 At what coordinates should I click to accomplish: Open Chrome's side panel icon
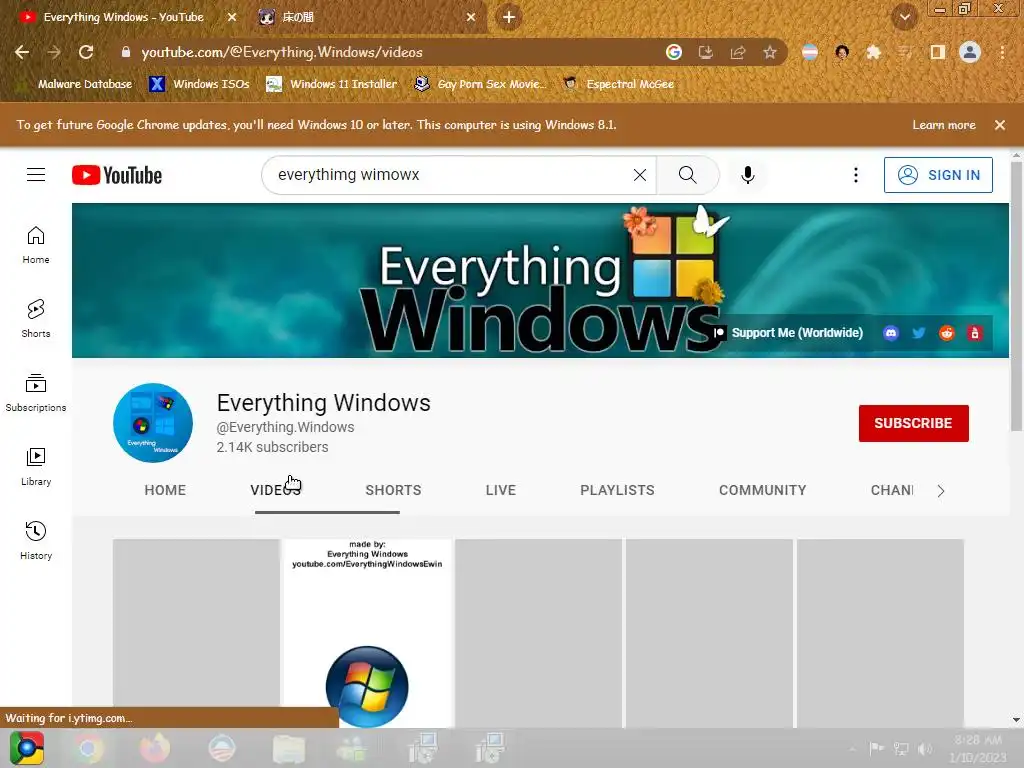937,52
